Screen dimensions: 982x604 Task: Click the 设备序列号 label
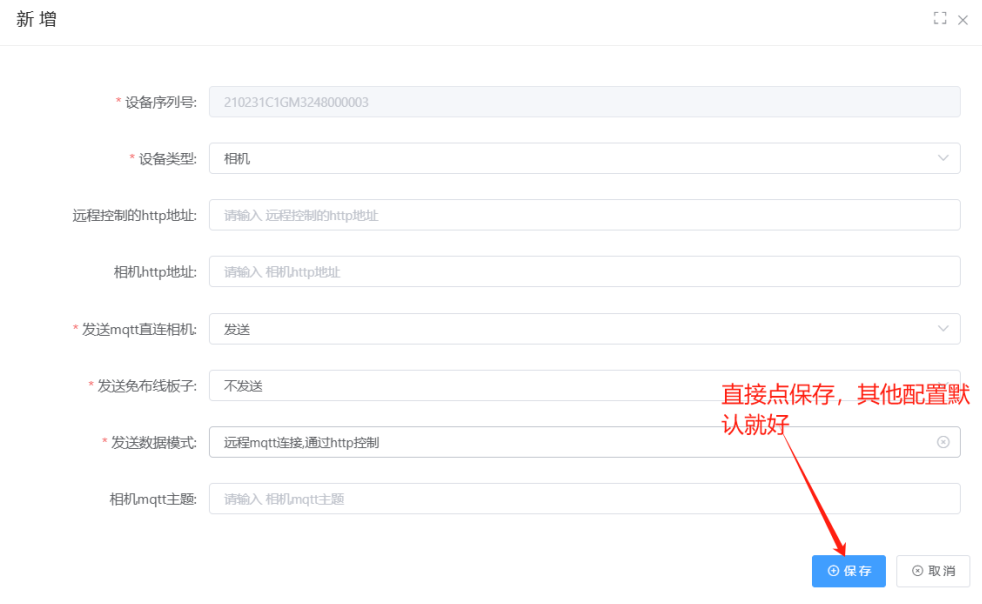160,102
